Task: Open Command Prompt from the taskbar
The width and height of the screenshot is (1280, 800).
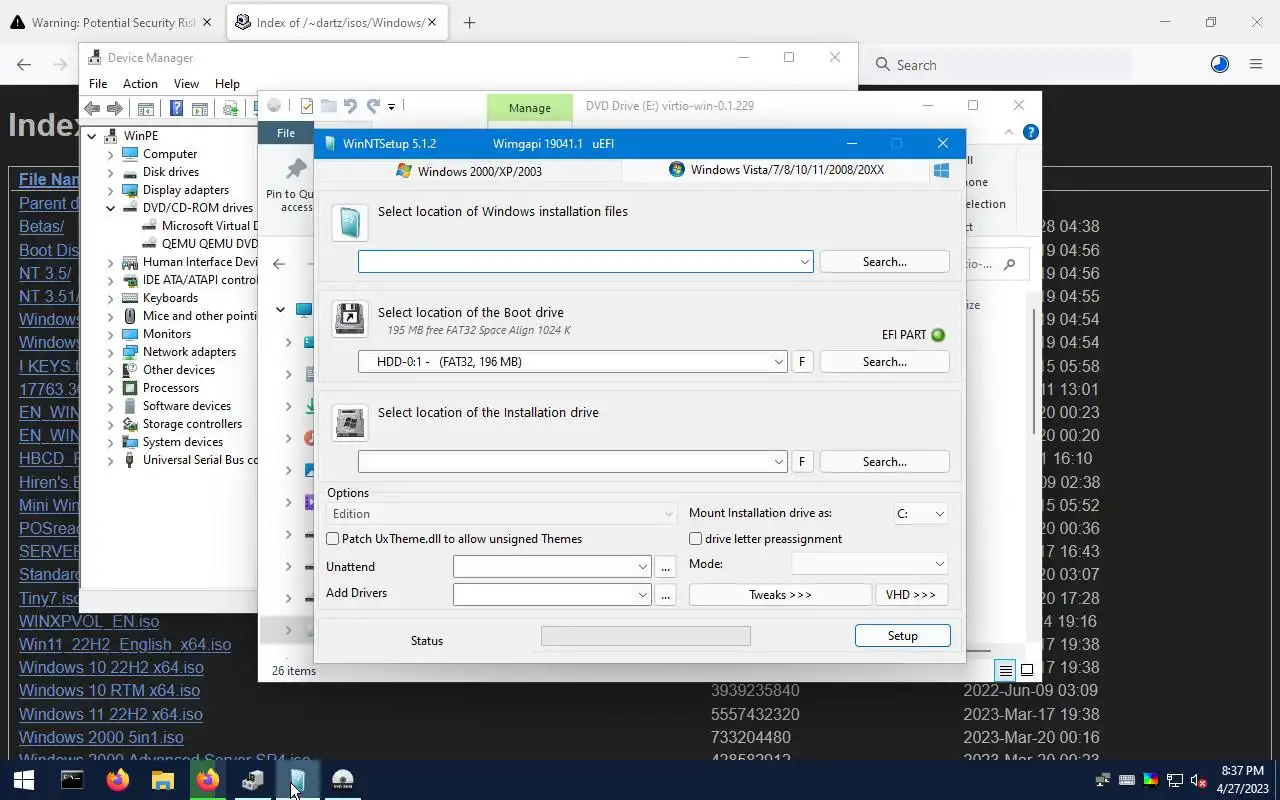Action: pyautogui.click(x=72, y=780)
